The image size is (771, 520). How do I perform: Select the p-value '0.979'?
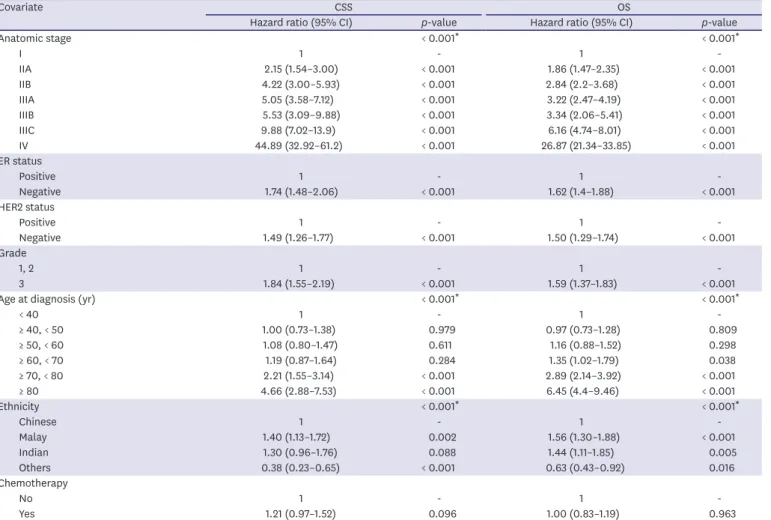[442, 330]
